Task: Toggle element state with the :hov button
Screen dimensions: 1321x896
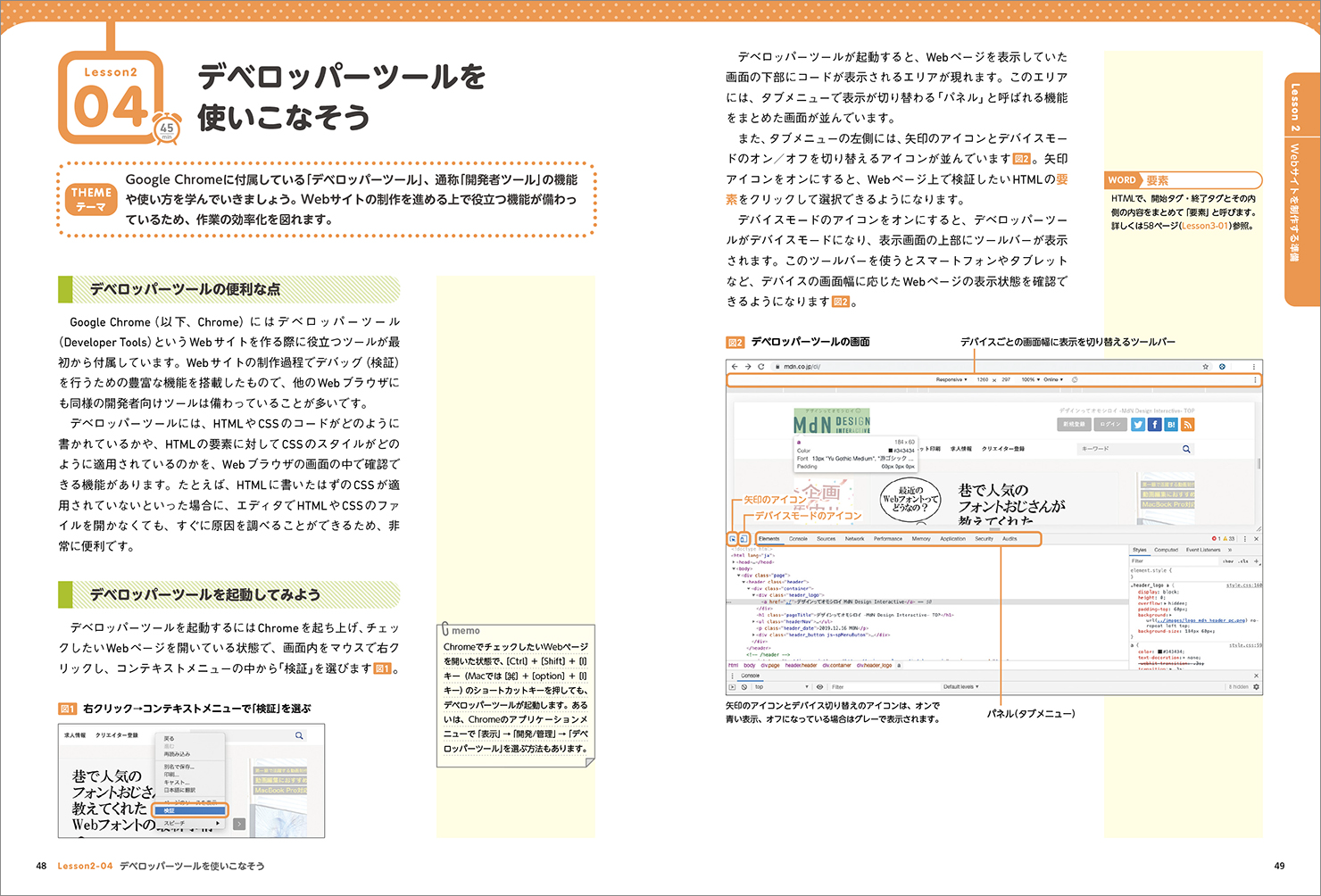Action: [x=1228, y=561]
